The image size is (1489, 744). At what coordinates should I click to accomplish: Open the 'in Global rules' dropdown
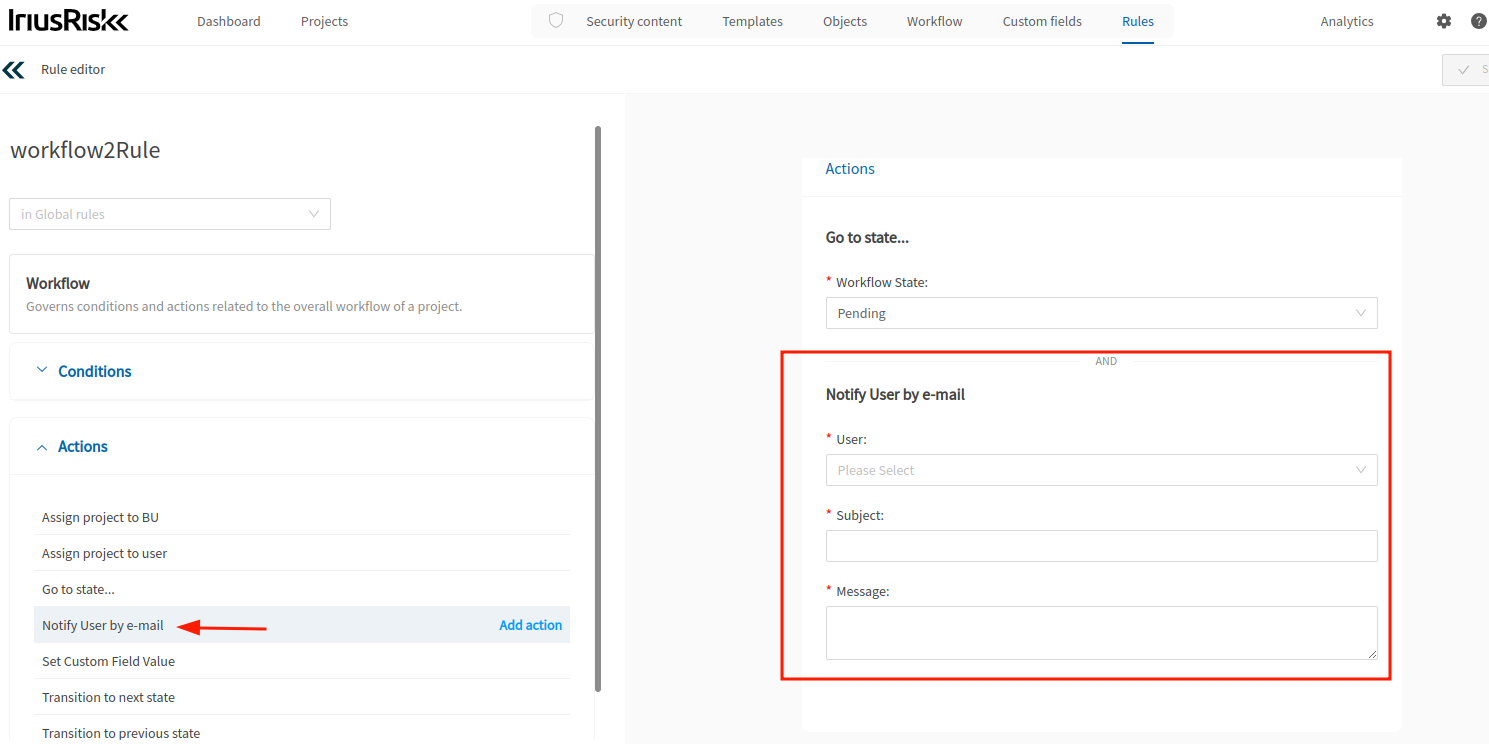170,214
